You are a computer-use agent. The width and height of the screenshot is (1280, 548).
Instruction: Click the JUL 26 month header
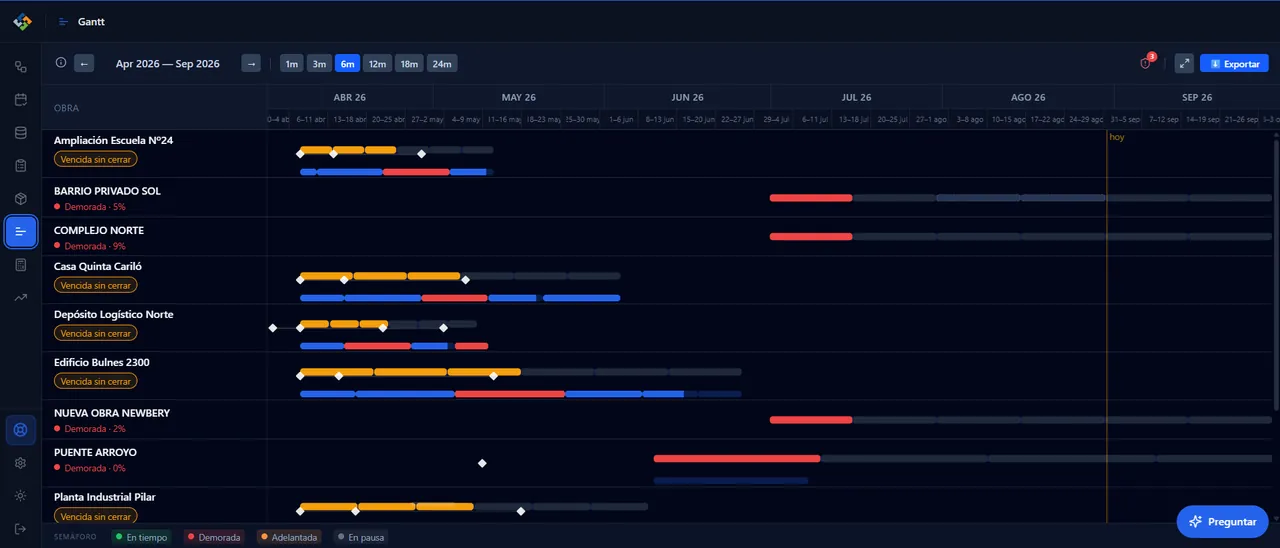(x=856, y=97)
